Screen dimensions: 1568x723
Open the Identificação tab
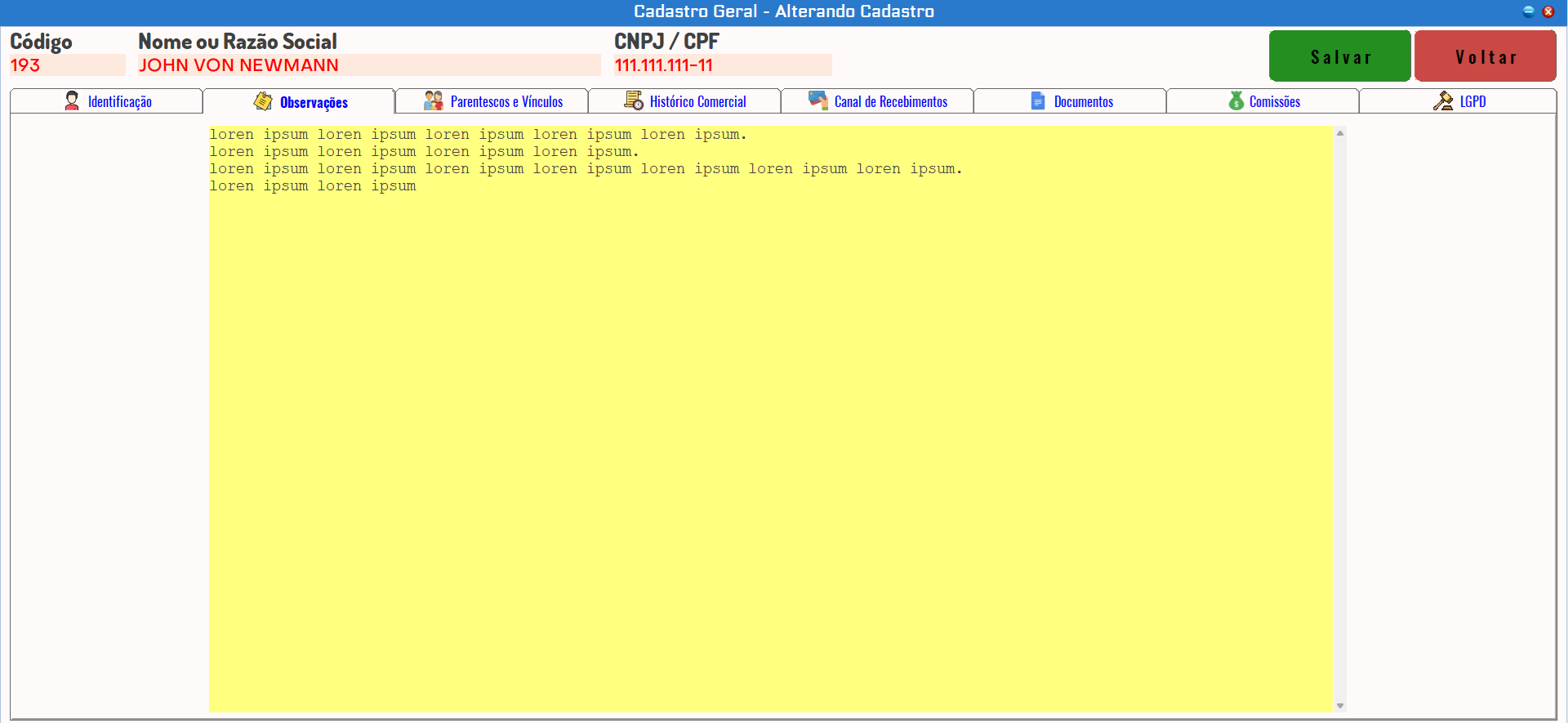click(106, 101)
